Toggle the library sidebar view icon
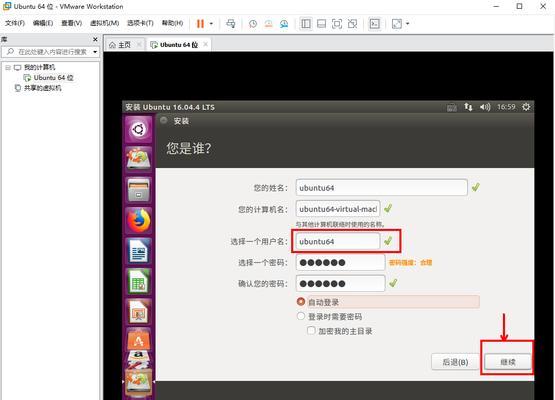 306,24
